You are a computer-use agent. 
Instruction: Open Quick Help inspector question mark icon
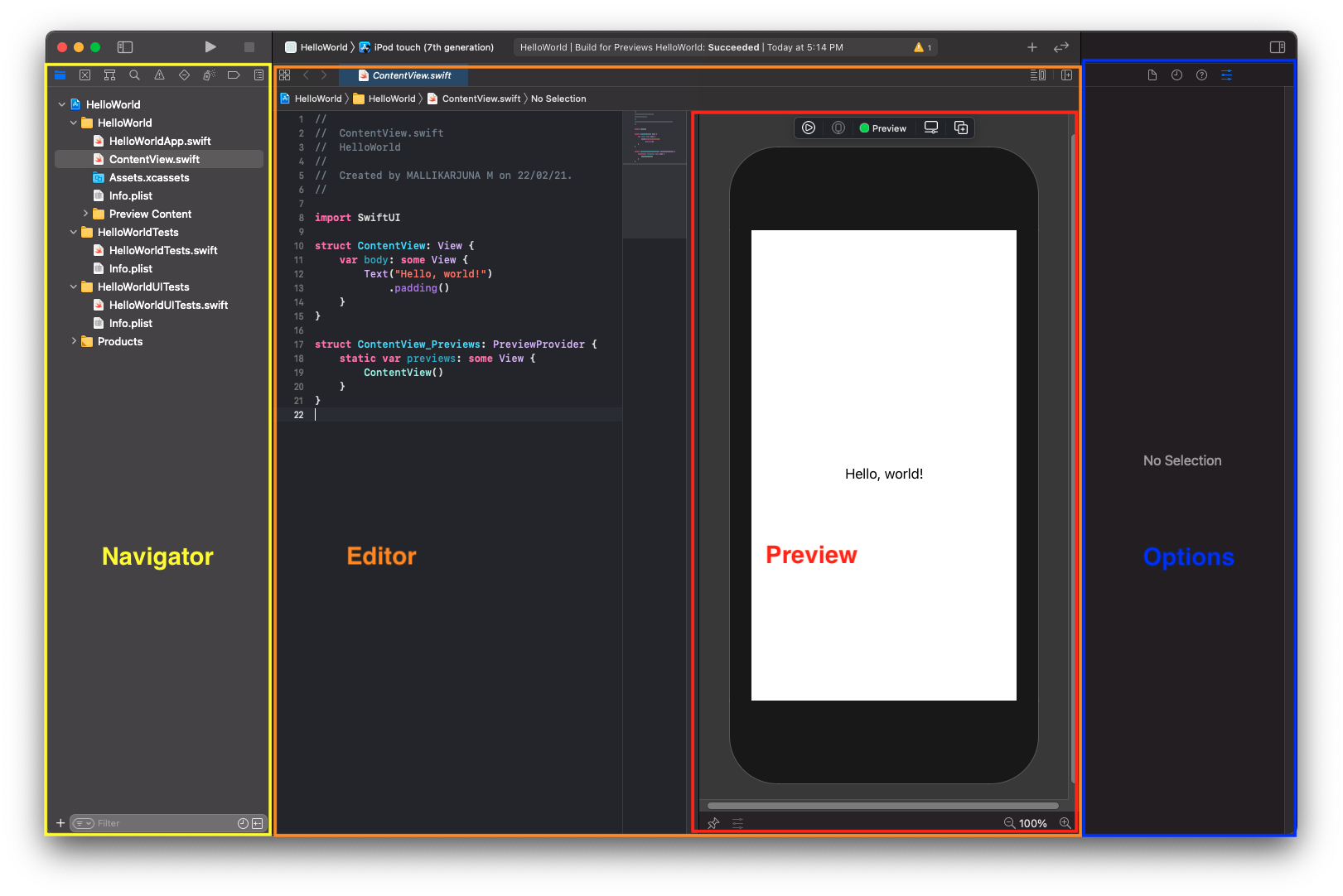pos(1201,75)
